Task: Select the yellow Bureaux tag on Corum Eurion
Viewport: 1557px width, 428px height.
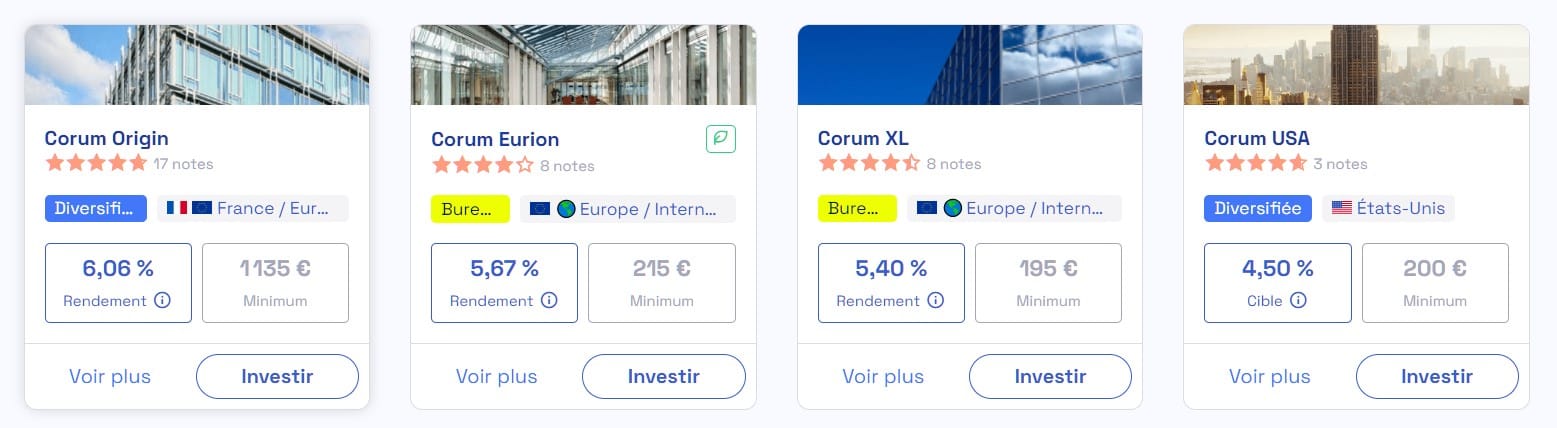Action: coord(470,209)
